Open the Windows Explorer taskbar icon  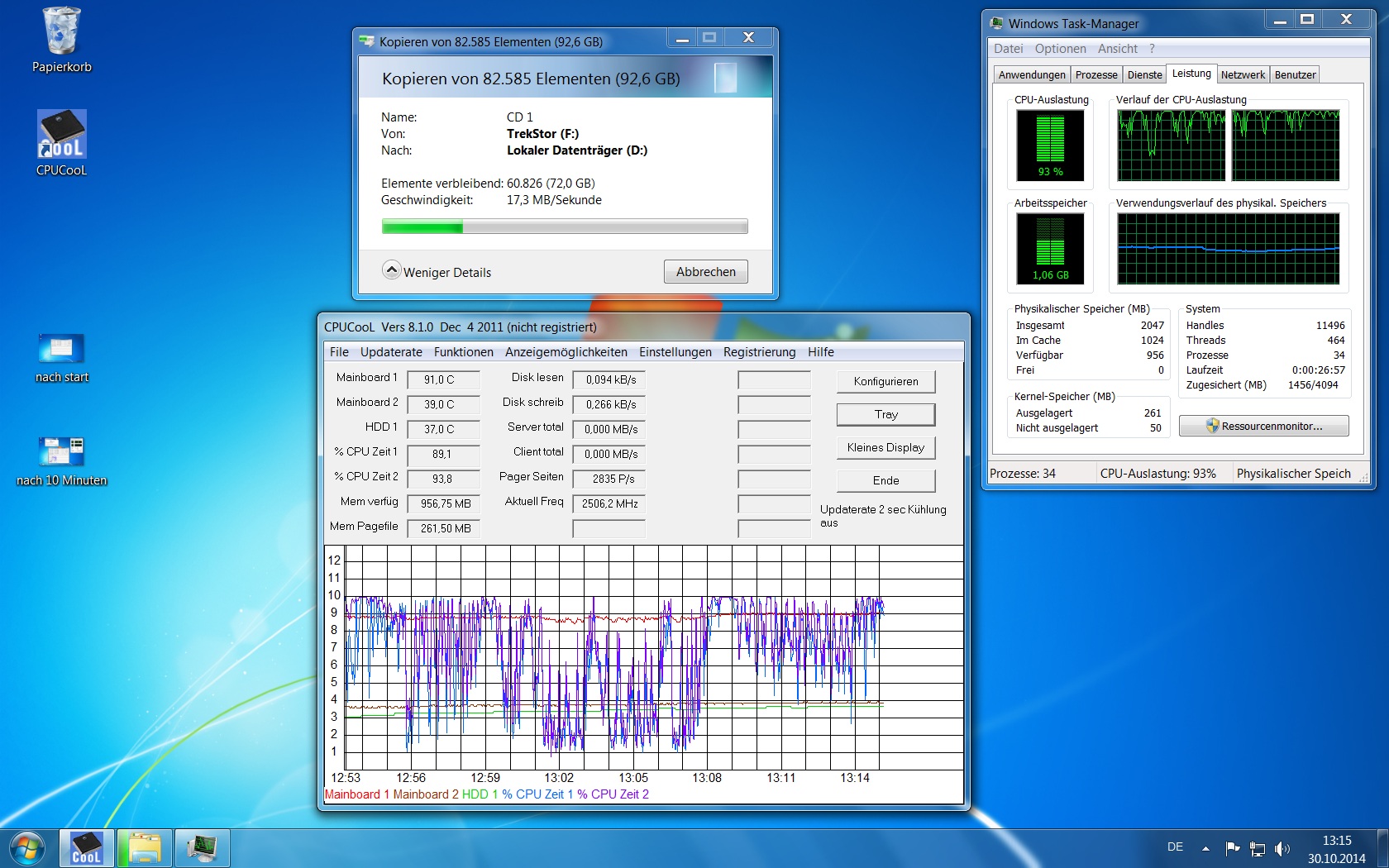tap(144, 848)
